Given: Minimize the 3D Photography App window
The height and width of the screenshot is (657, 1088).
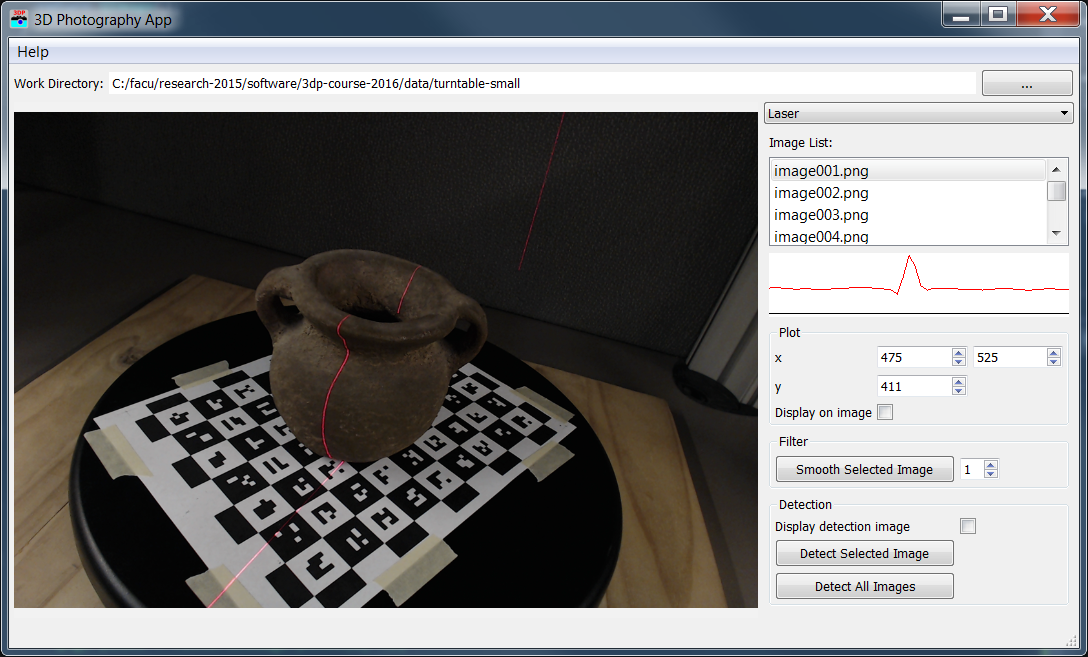Looking at the screenshot, I should pyautogui.click(x=961, y=15).
